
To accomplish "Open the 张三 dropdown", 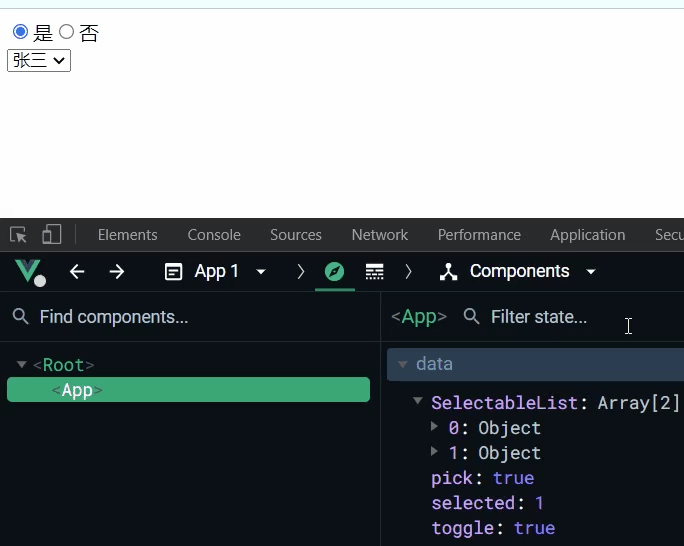I will [x=39, y=61].
